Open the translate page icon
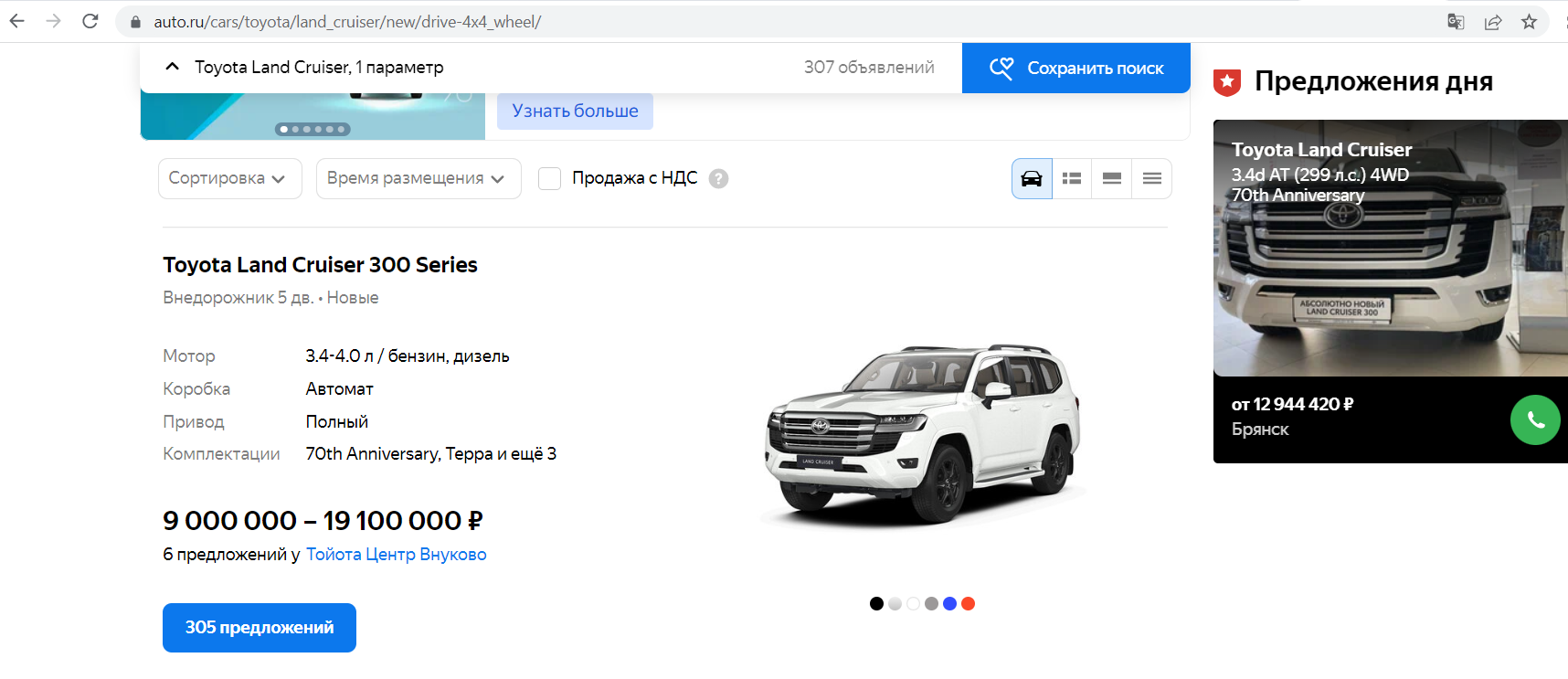This screenshot has height=679, width=1568. pyautogui.click(x=1456, y=22)
